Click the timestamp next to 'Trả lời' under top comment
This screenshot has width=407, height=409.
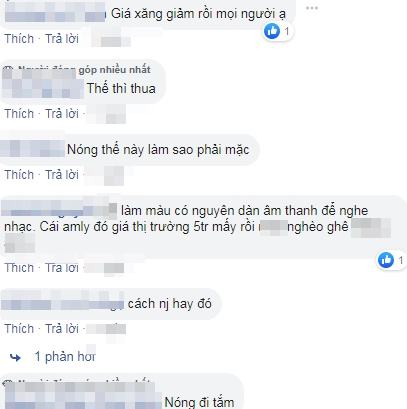coord(110,39)
